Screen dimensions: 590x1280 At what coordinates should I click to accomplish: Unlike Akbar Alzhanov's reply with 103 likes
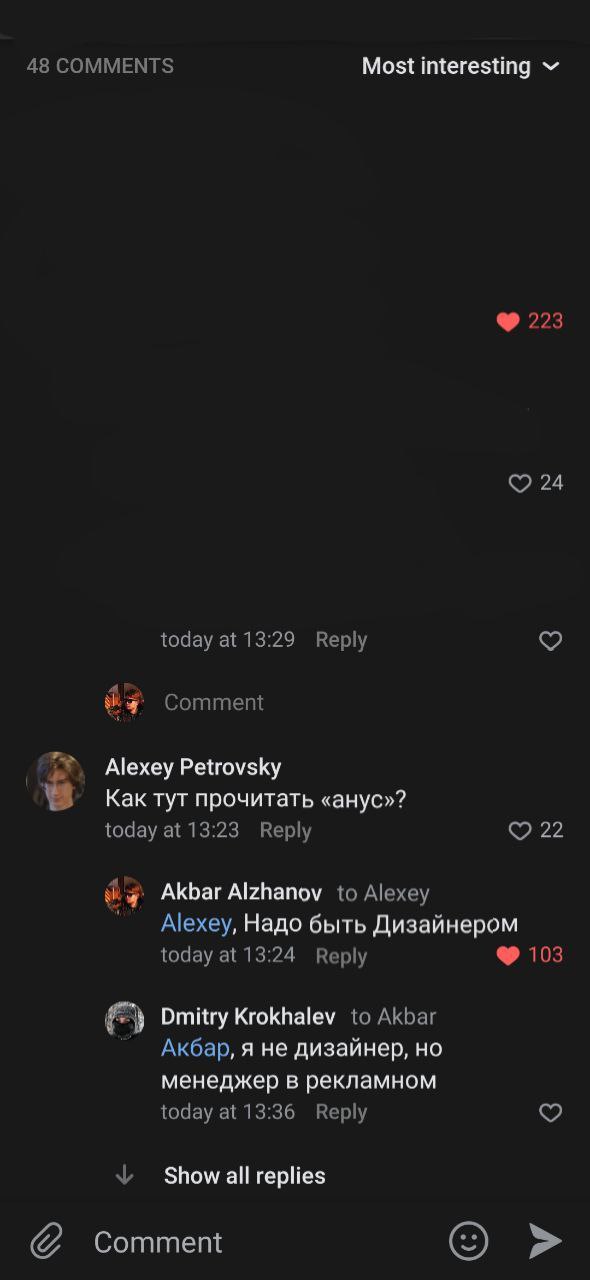pos(508,955)
